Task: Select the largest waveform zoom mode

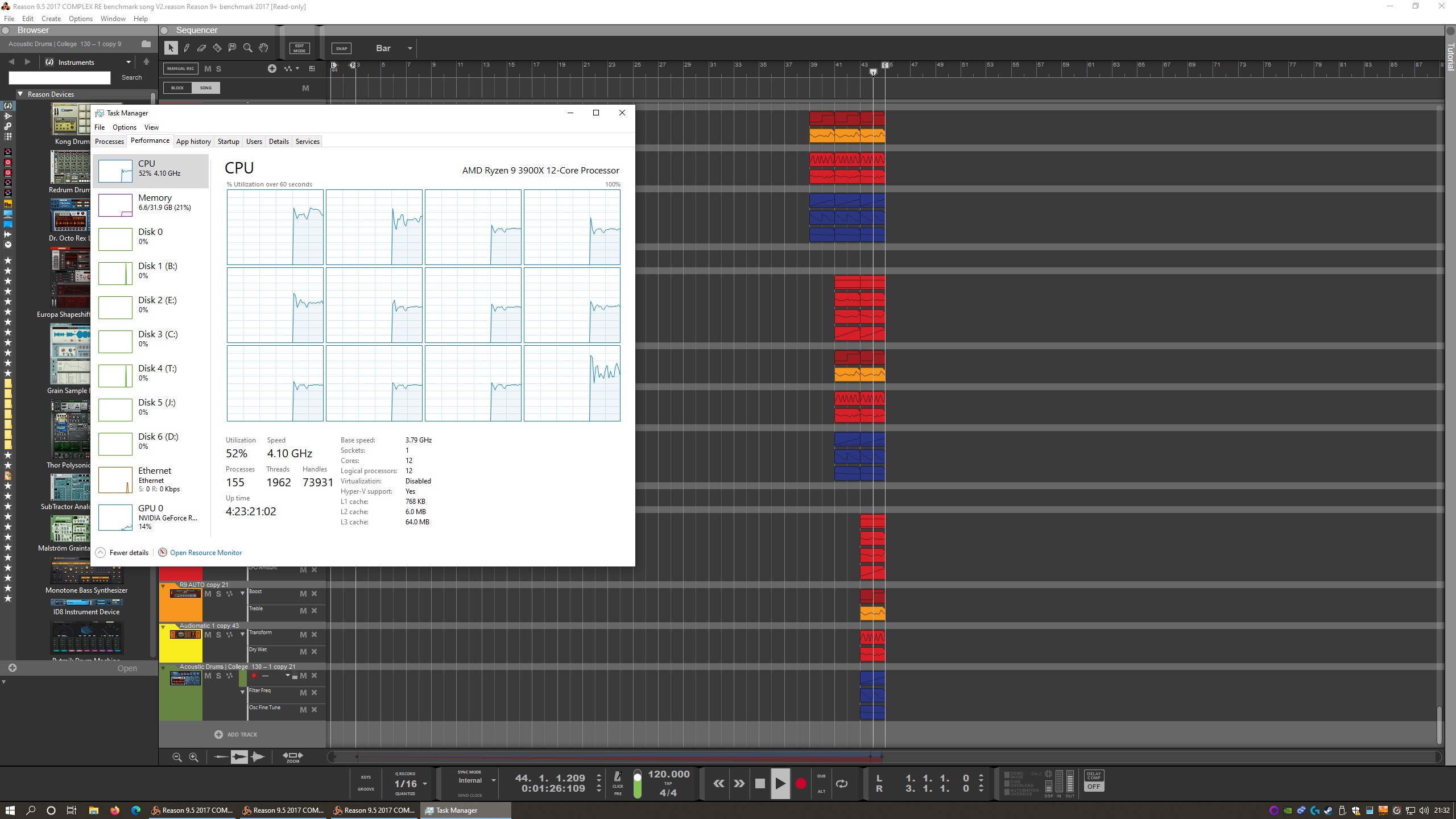Action: [x=258, y=757]
